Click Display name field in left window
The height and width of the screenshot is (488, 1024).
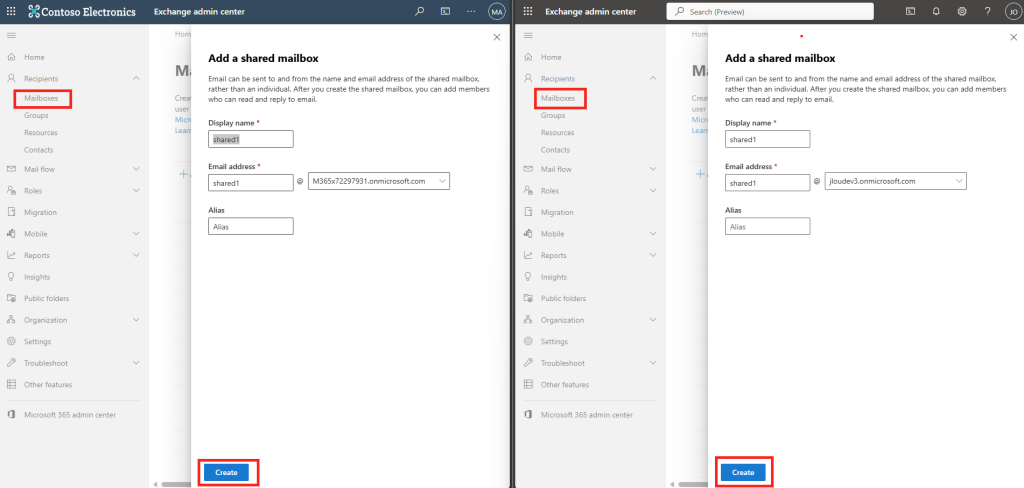tap(251, 139)
